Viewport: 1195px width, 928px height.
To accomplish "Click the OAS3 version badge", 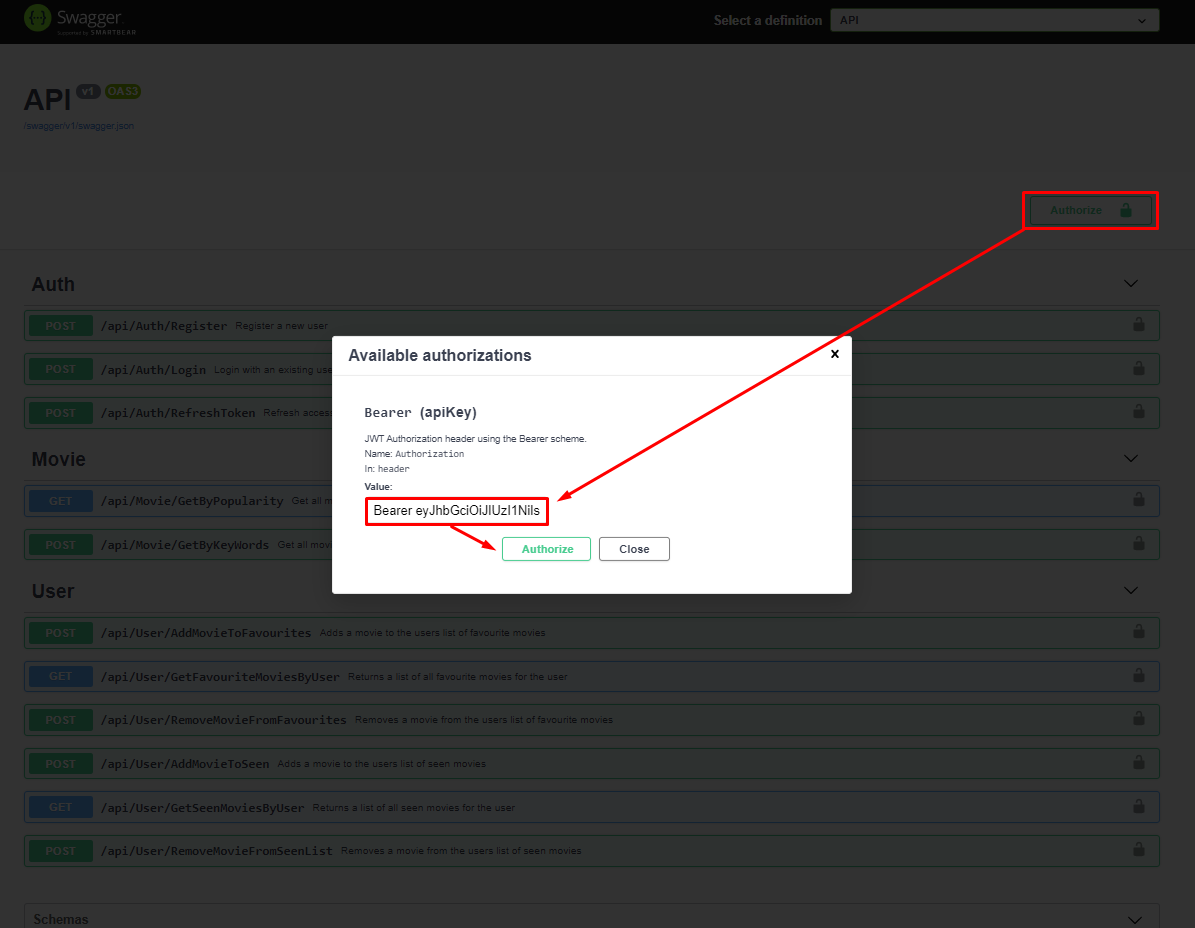I will [x=123, y=91].
